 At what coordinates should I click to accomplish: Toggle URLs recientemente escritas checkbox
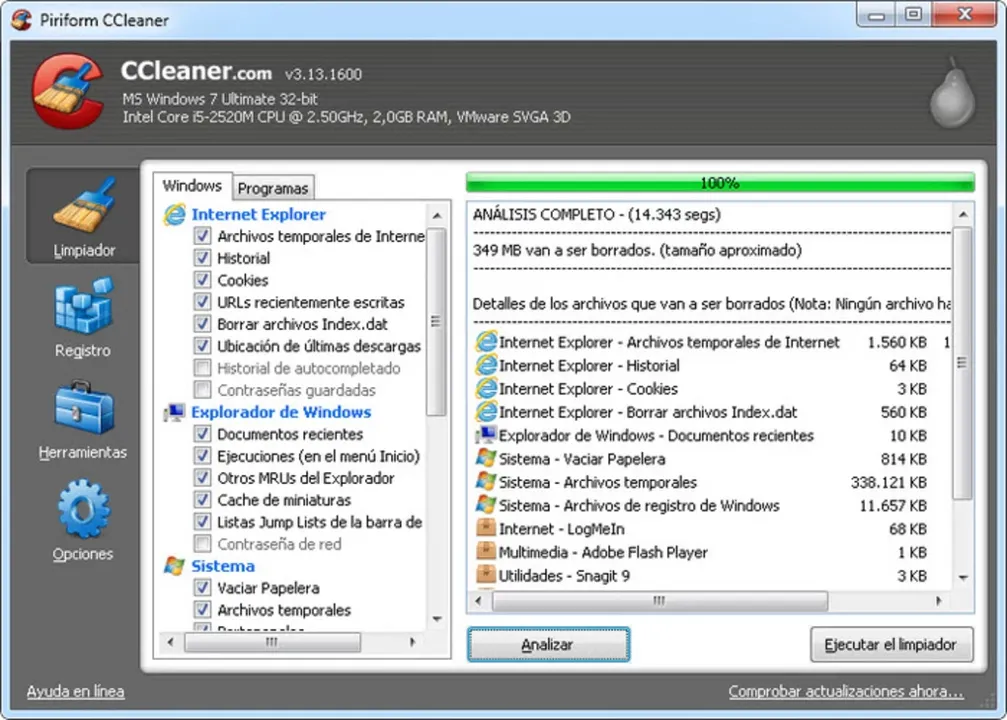(202, 302)
